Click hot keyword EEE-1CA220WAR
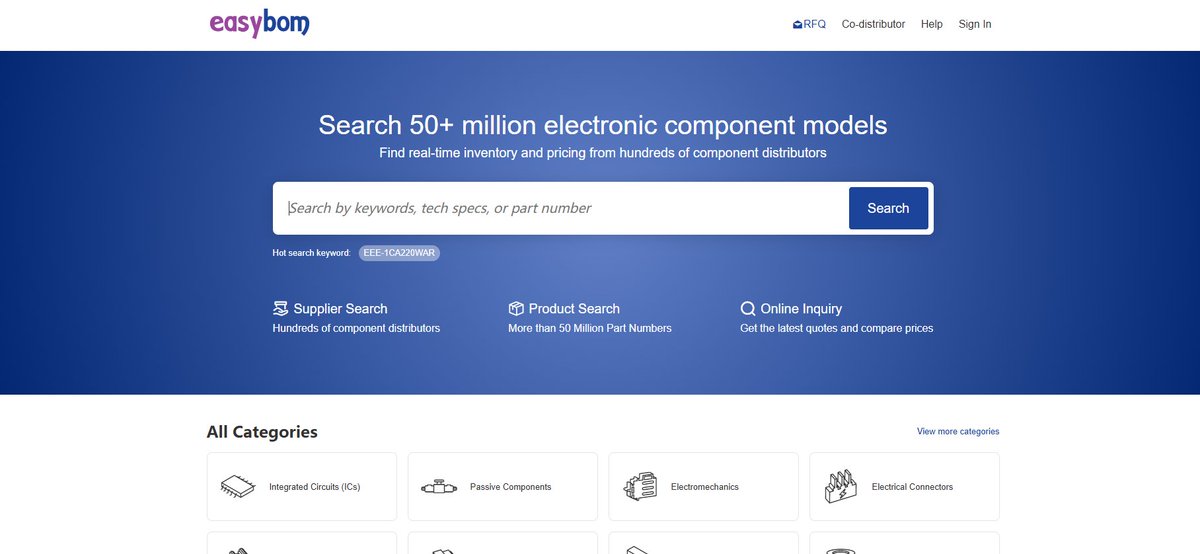The width and height of the screenshot is (1200, 554). (399, 253)
